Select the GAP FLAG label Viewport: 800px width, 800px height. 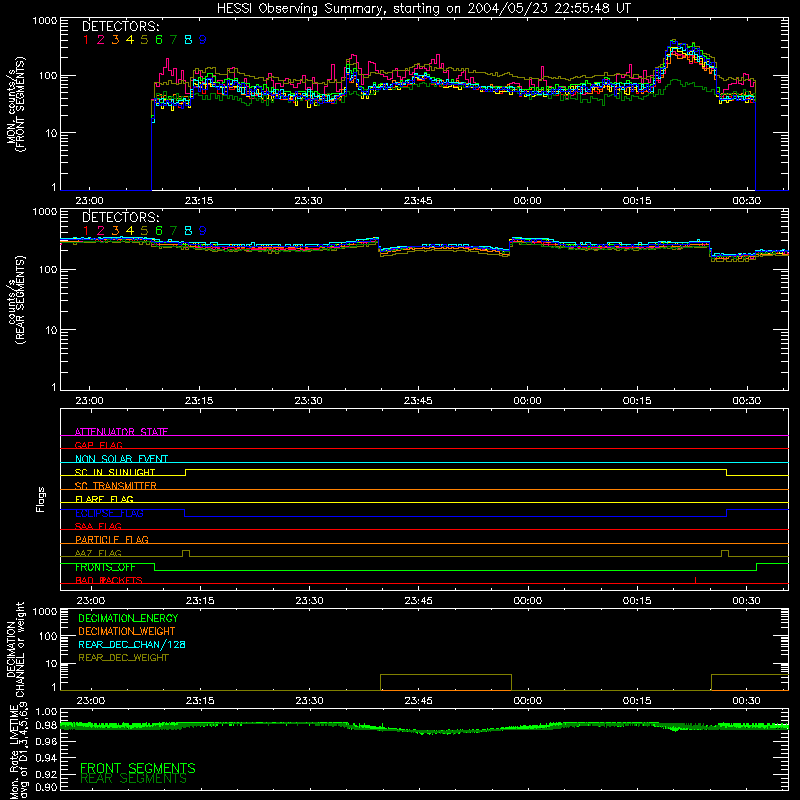(98, 445)
